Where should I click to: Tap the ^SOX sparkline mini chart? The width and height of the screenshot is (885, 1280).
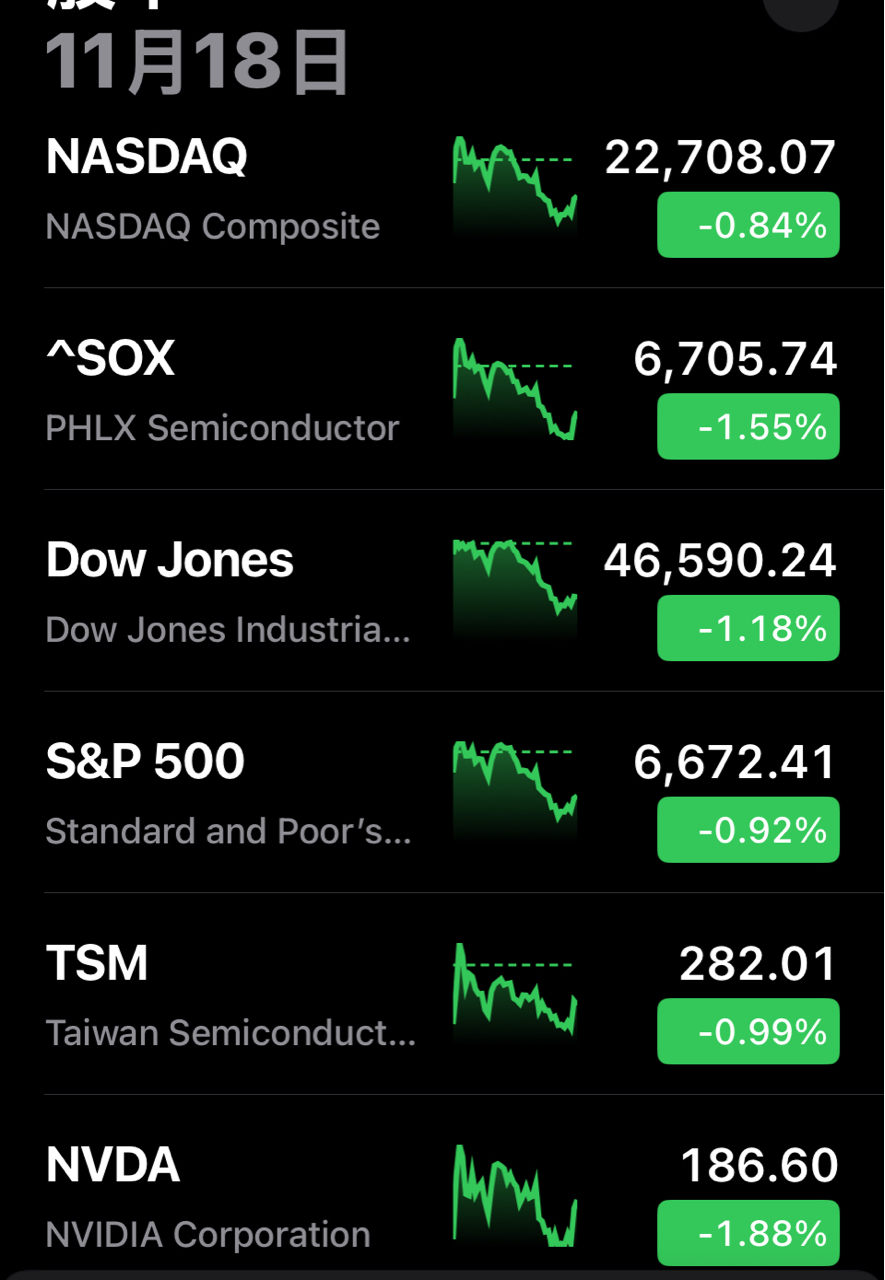514,389
